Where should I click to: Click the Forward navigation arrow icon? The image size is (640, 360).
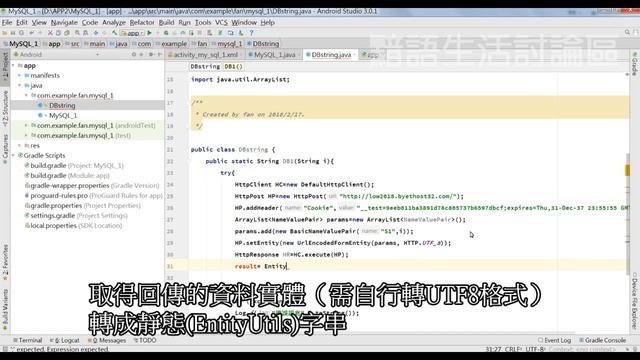click(x=104, y=33)
